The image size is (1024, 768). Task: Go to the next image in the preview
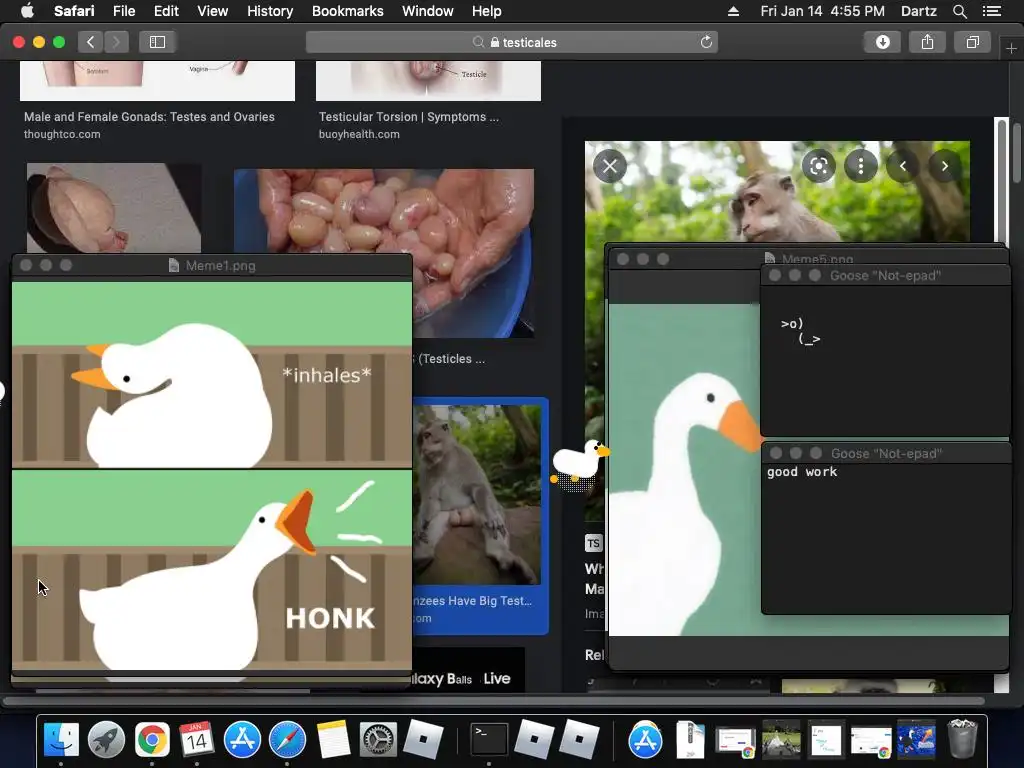(944, 166)
